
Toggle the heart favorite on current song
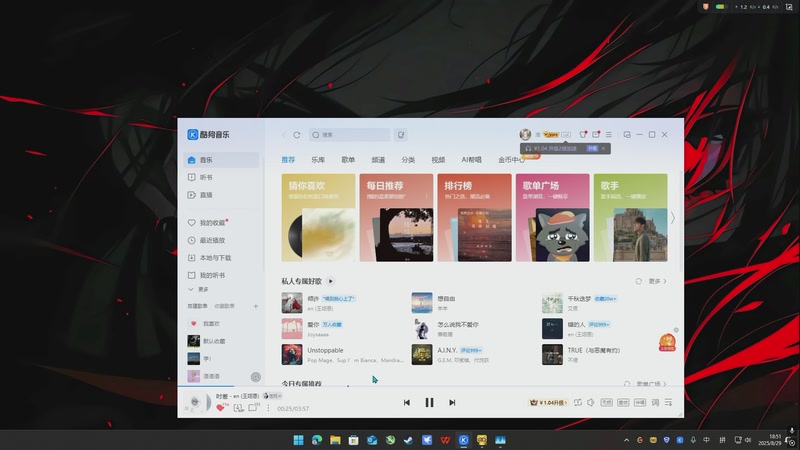click(221, 408)
